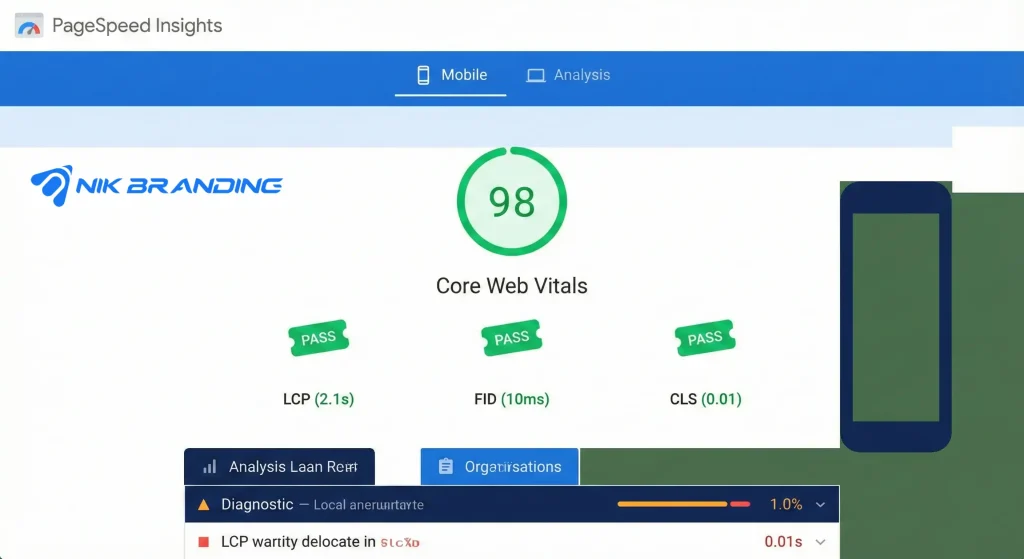Click the PASS badge above LCP
Image resolution: width=1024 pixels, height=559 pixels.
click(319, 338)
